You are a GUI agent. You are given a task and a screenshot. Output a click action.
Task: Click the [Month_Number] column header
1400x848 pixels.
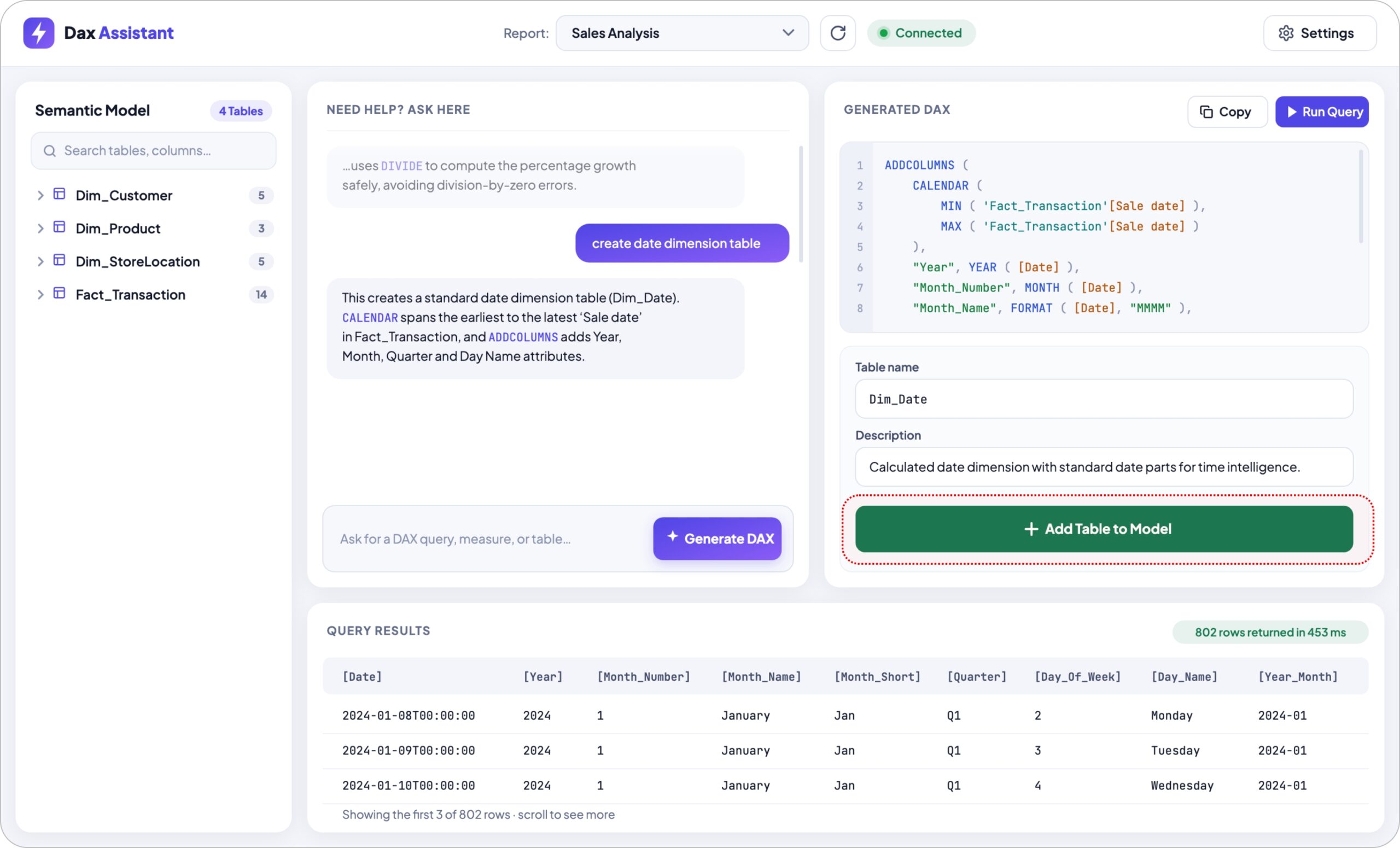click(643, 676)
